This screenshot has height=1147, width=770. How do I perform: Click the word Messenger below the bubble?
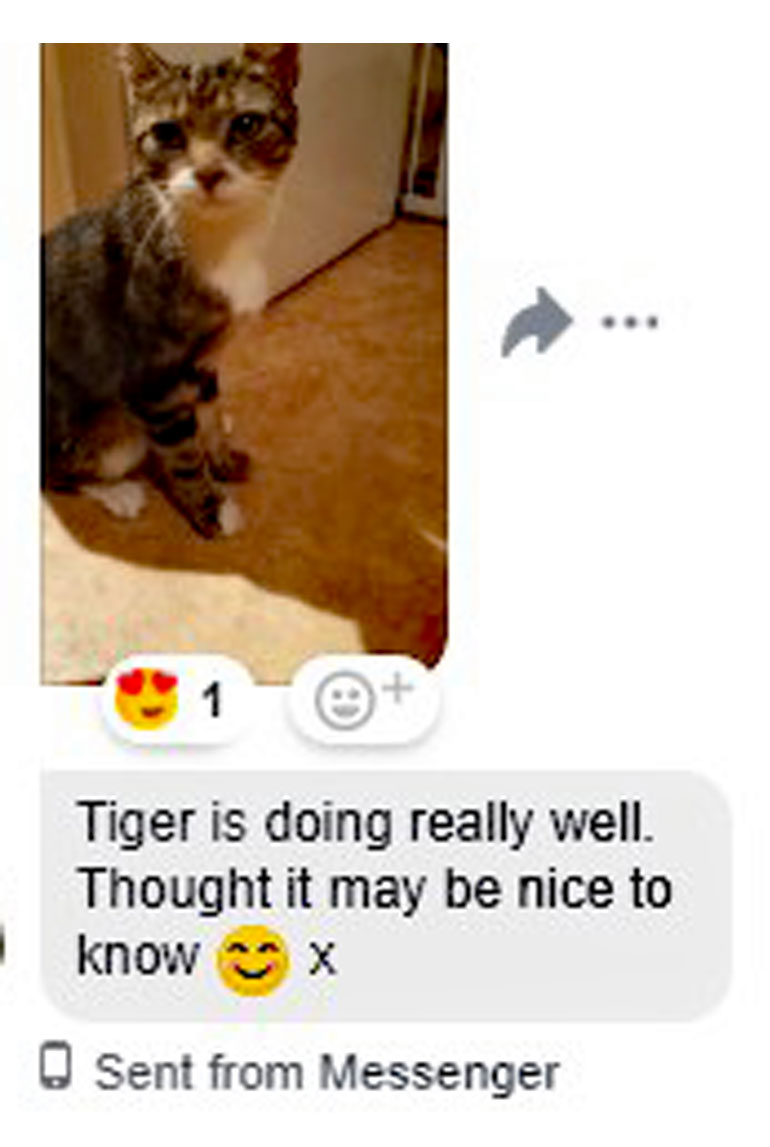439,1075
